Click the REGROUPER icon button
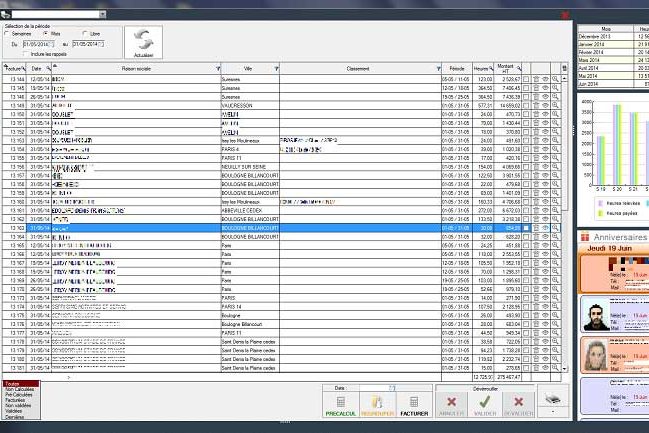649x433 pixels. coord(378,402)
